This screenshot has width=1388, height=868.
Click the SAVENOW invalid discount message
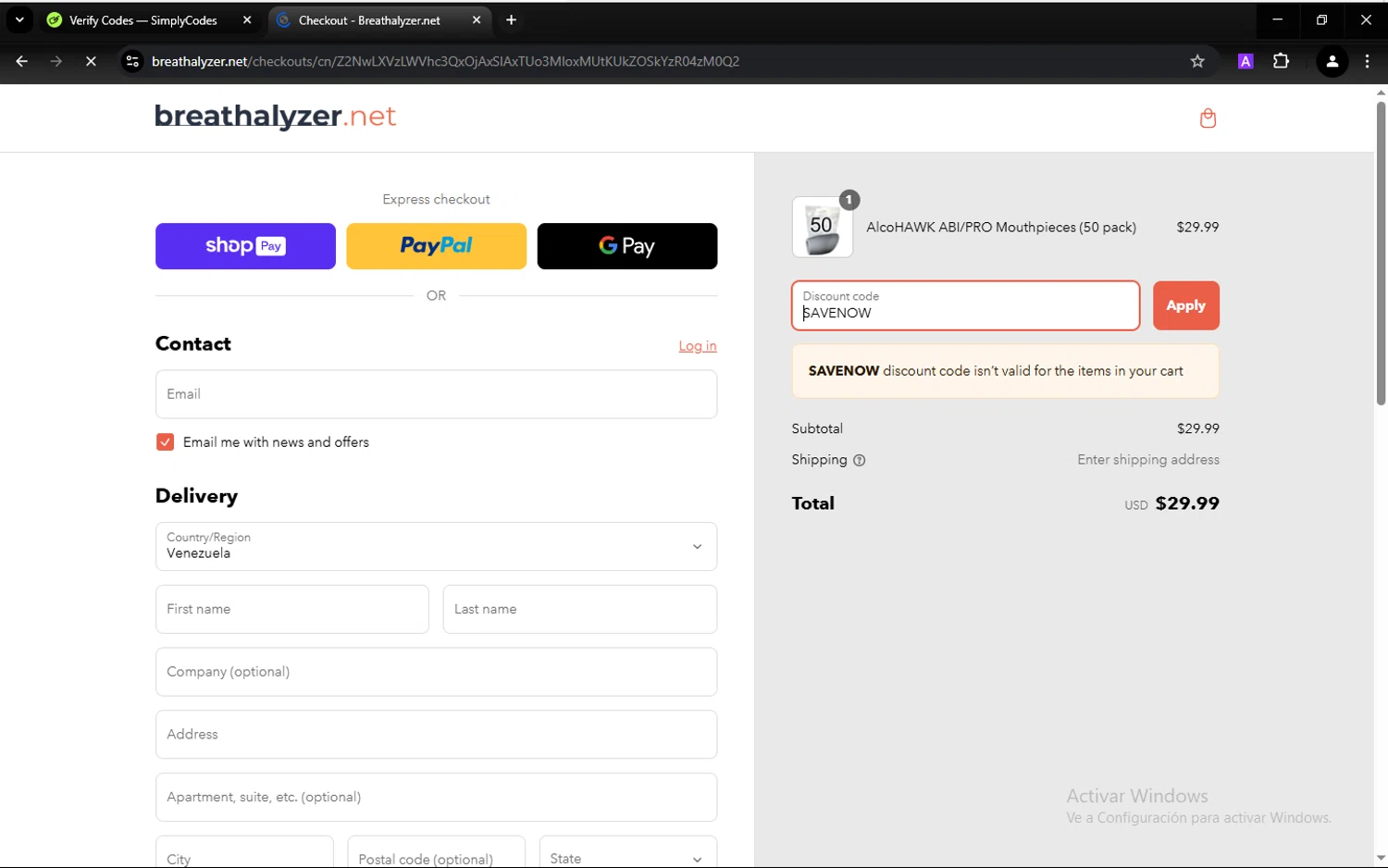(x=1005, y=371)
